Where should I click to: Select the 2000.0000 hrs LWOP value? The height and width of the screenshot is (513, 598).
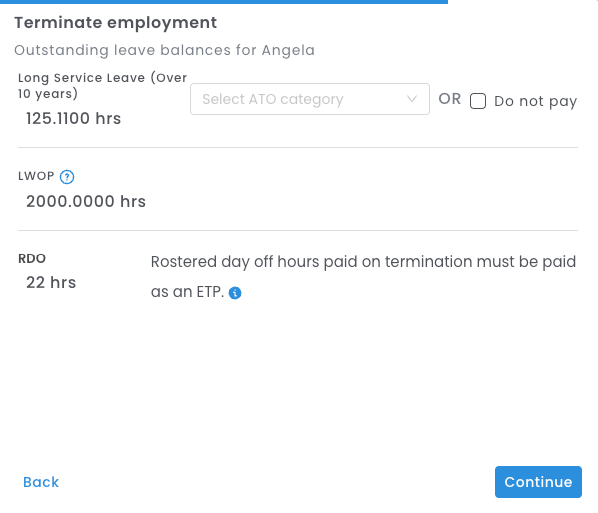(x=86, y=201)
